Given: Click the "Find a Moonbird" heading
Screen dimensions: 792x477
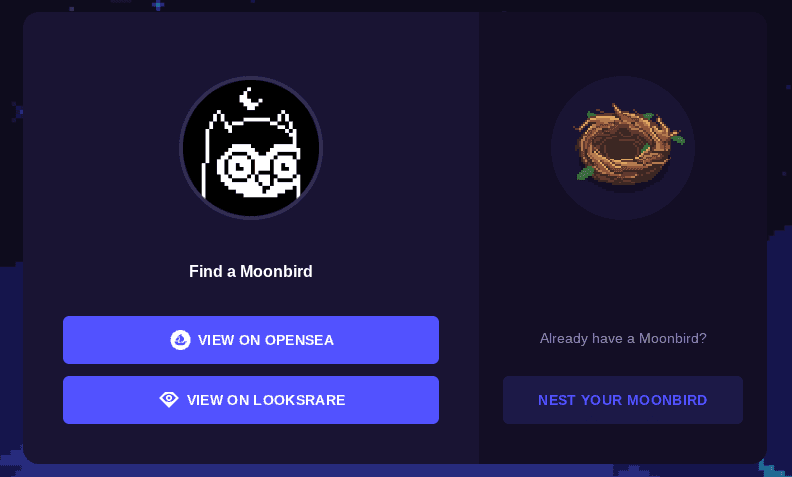Looking at the screenshot, I should tap(251, 271).
